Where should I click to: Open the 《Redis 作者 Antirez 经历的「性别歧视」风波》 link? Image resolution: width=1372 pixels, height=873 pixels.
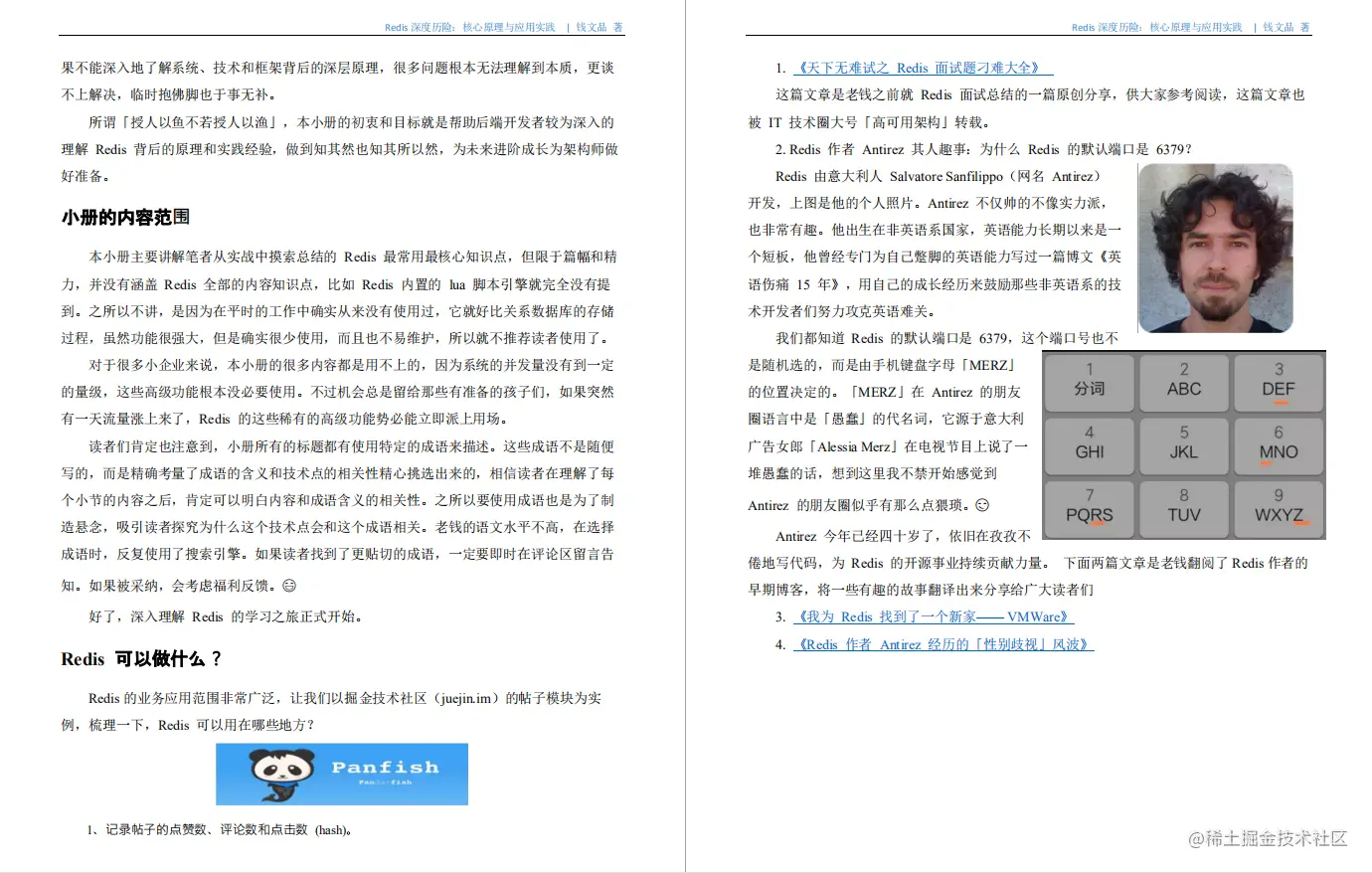(x=943, y=644)
